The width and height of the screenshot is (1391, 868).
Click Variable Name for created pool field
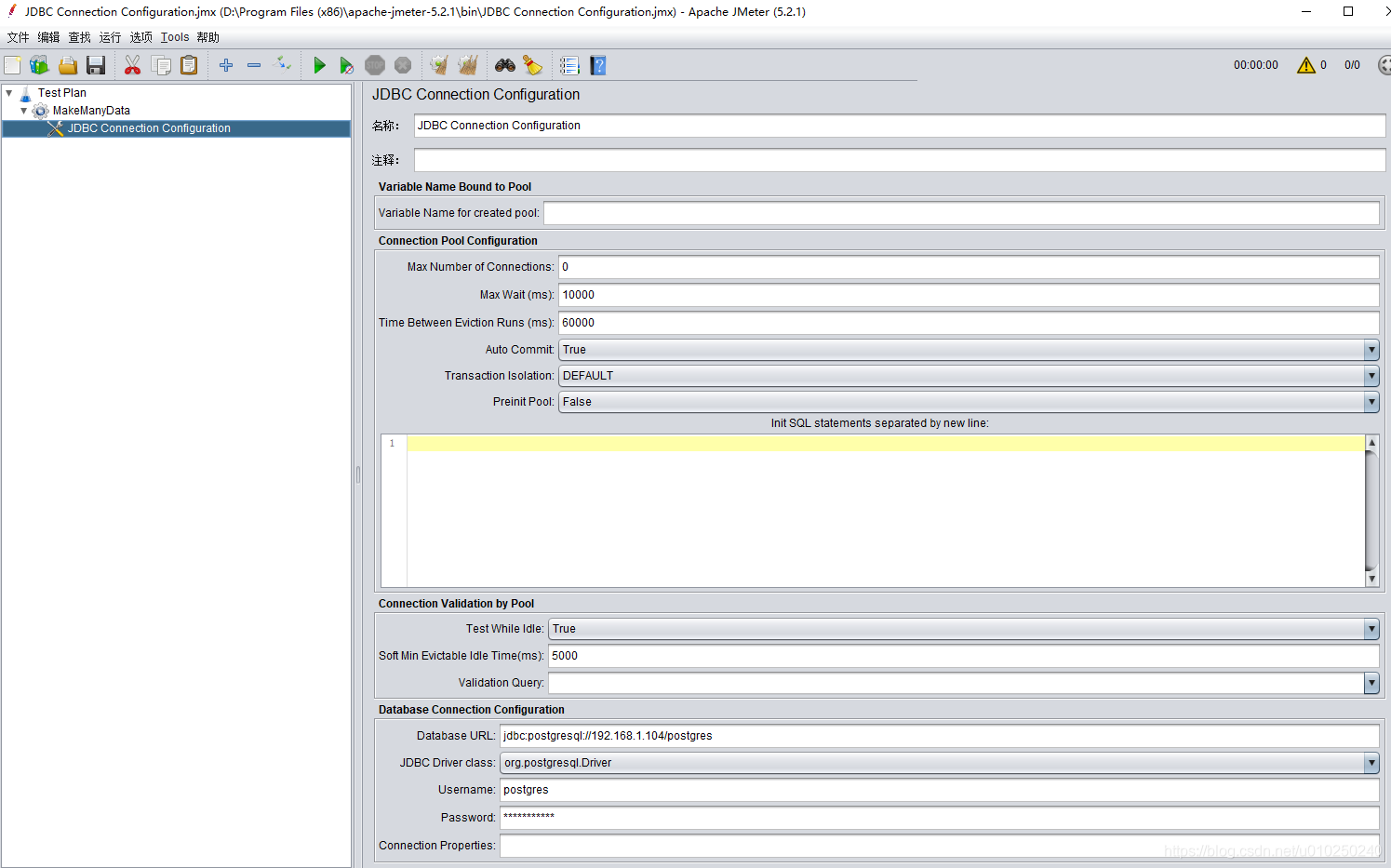[x=961, y=213]
